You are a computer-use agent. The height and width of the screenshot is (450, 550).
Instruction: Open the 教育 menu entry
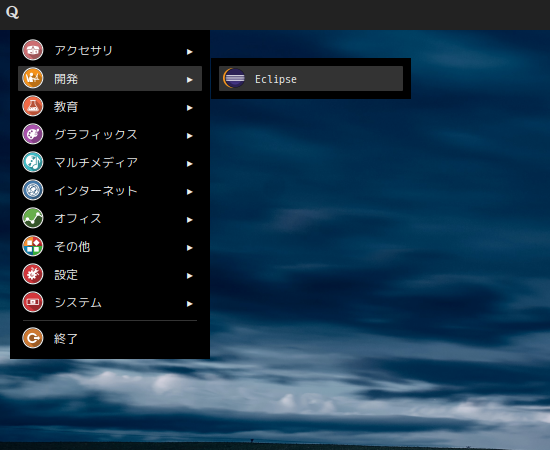coord(110,107)
